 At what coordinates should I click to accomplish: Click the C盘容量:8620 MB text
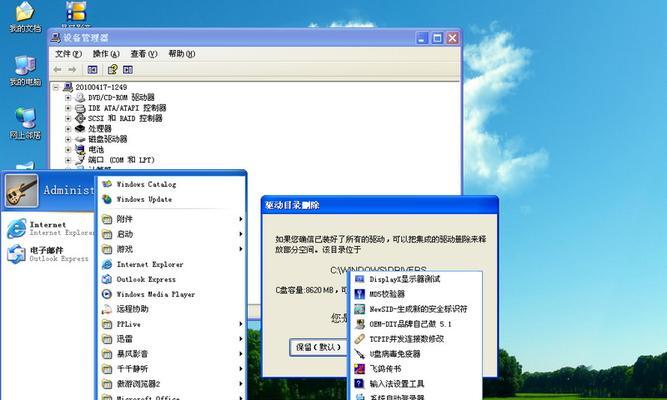point(305,290)
